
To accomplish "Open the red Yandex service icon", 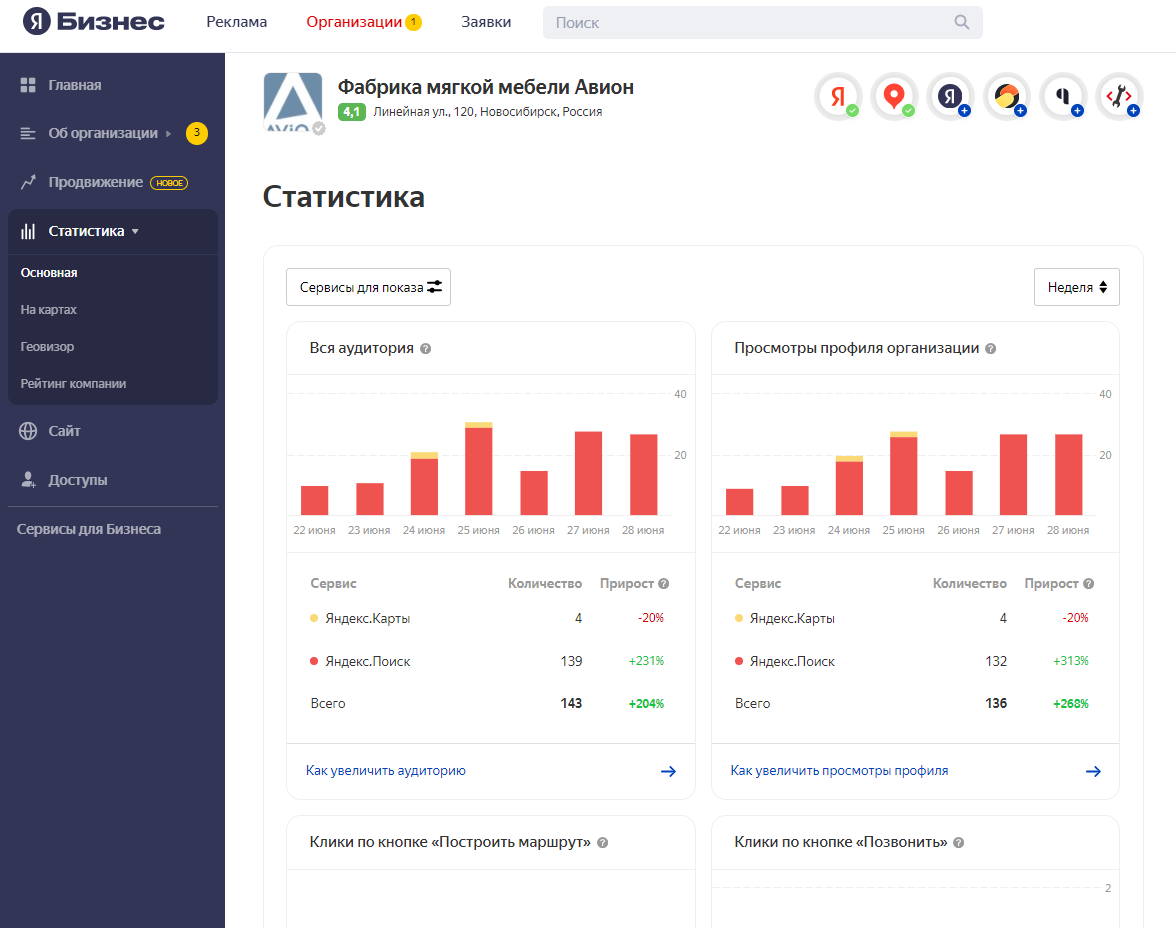I will click(x=838, y=96).
